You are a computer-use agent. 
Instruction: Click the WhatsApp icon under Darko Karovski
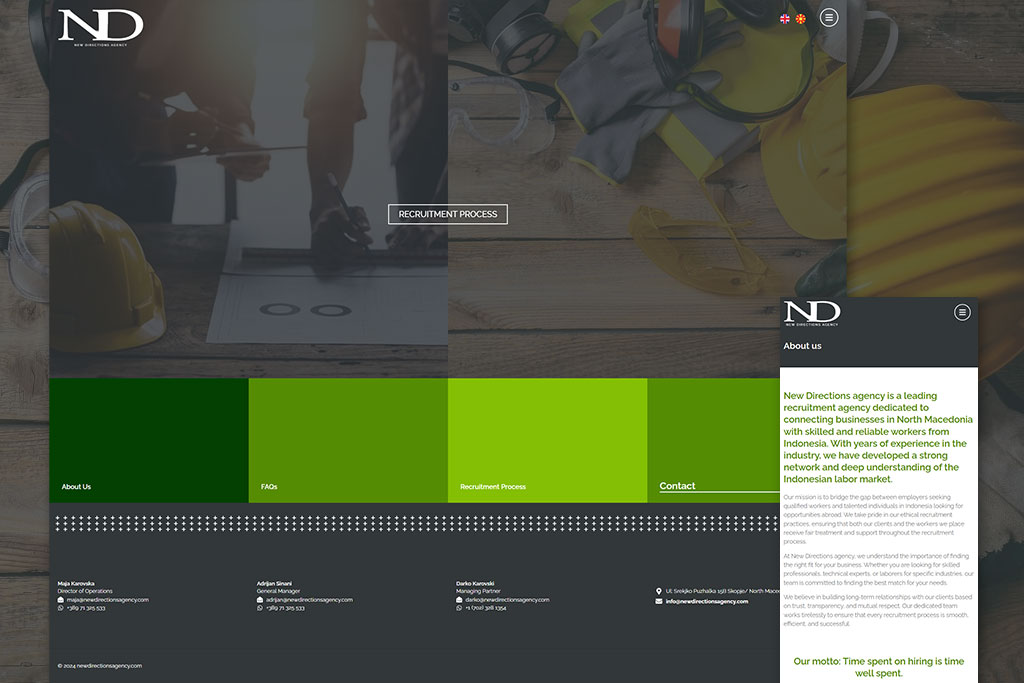click(x=459, y=608)
